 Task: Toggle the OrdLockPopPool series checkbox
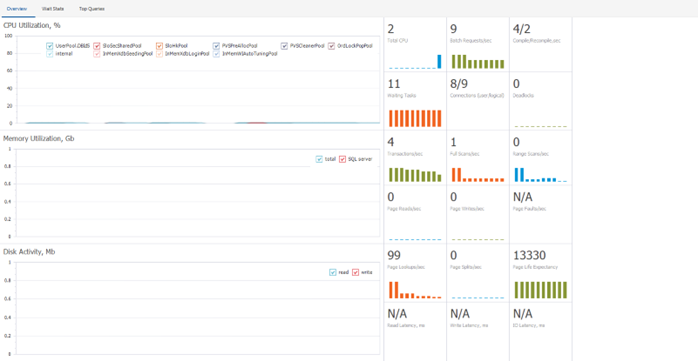pos(331,46)
